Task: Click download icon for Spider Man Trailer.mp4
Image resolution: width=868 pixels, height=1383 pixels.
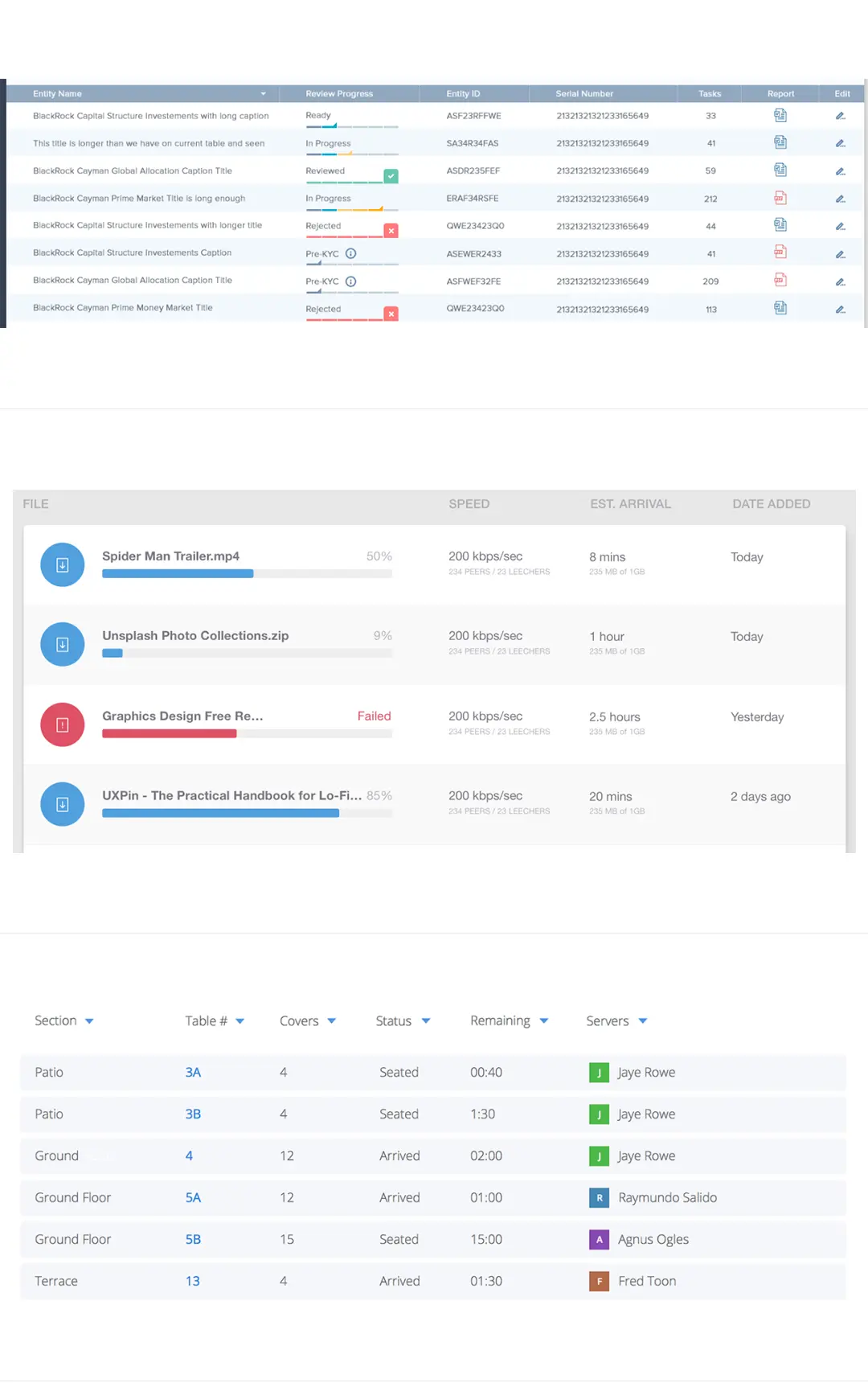Action: pyautogui.click(x=63, y=565)
